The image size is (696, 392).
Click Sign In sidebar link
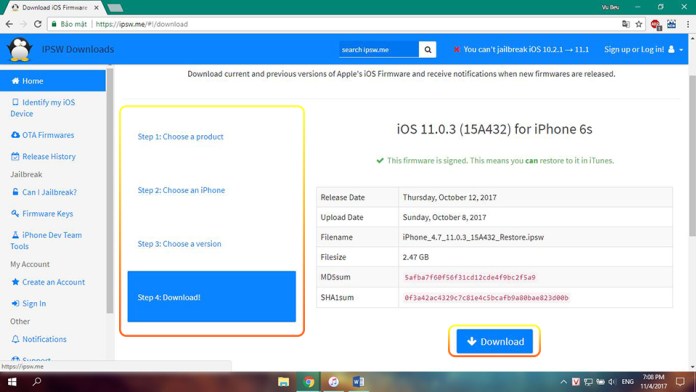(x=29, y=304)
